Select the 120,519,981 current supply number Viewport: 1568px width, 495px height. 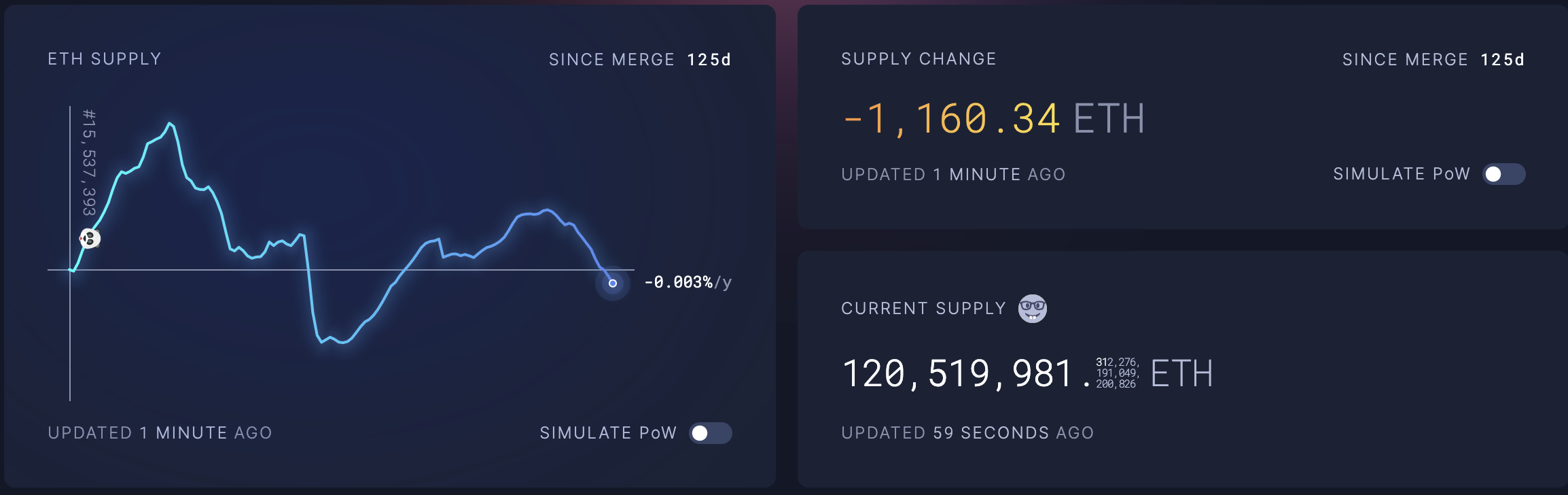[957, 373]
